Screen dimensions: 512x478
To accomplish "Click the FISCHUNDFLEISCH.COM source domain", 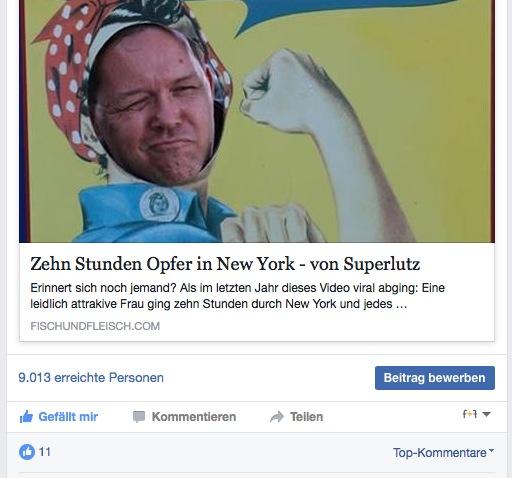I will click(x=95, y=326).
